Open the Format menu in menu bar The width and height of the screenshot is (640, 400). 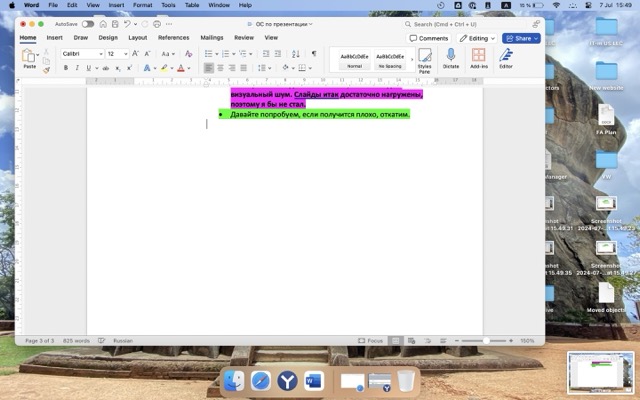(143, 5)
